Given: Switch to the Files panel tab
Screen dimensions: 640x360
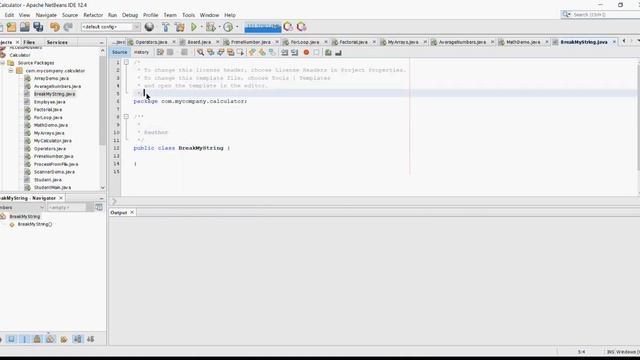Looking at the screenshot, I should click(29, 42).
